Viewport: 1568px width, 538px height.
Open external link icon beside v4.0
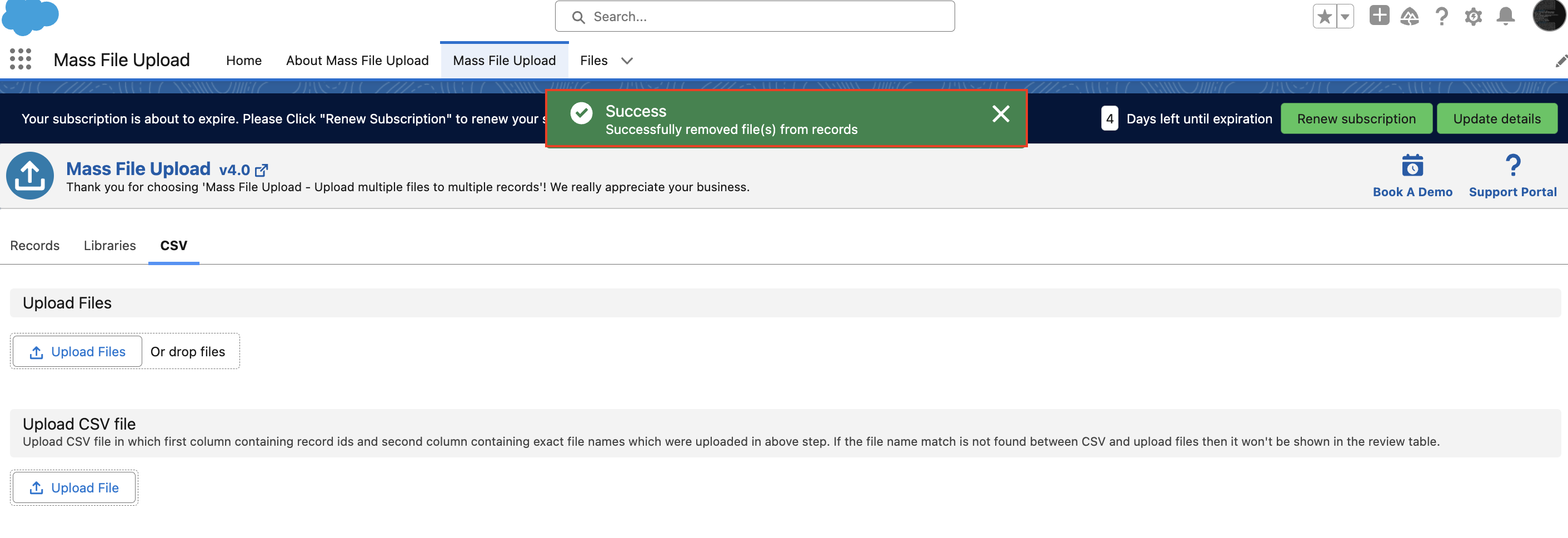pyautogui.click(x=262, y=170)
